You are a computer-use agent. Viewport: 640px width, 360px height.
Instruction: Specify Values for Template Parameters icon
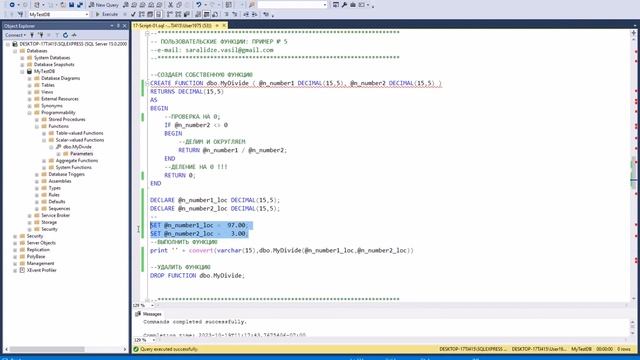266,14
